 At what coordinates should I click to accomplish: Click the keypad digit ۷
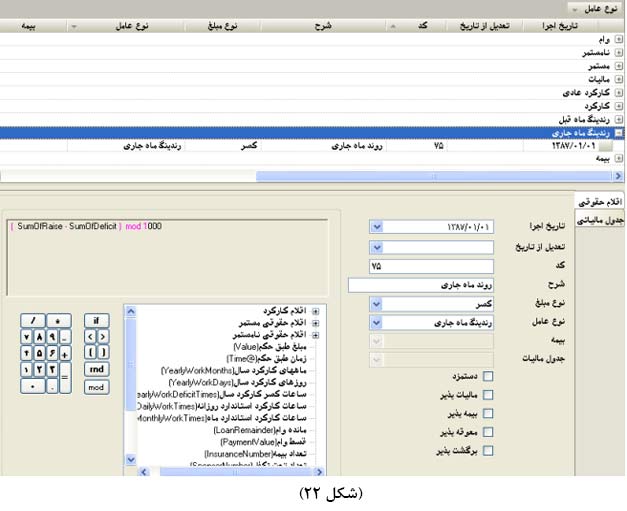(x=26, y=337)
